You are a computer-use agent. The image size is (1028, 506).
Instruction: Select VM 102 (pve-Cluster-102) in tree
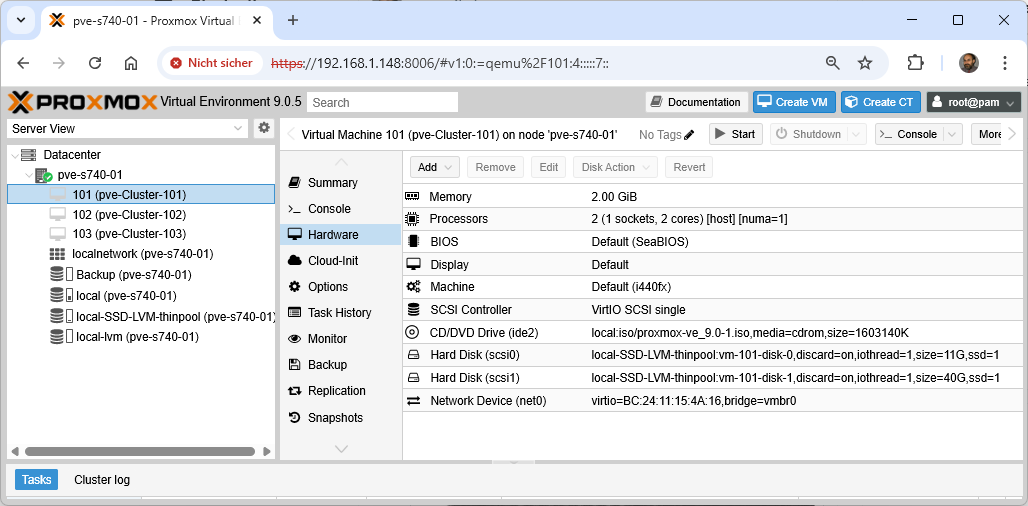click(129, 214)
